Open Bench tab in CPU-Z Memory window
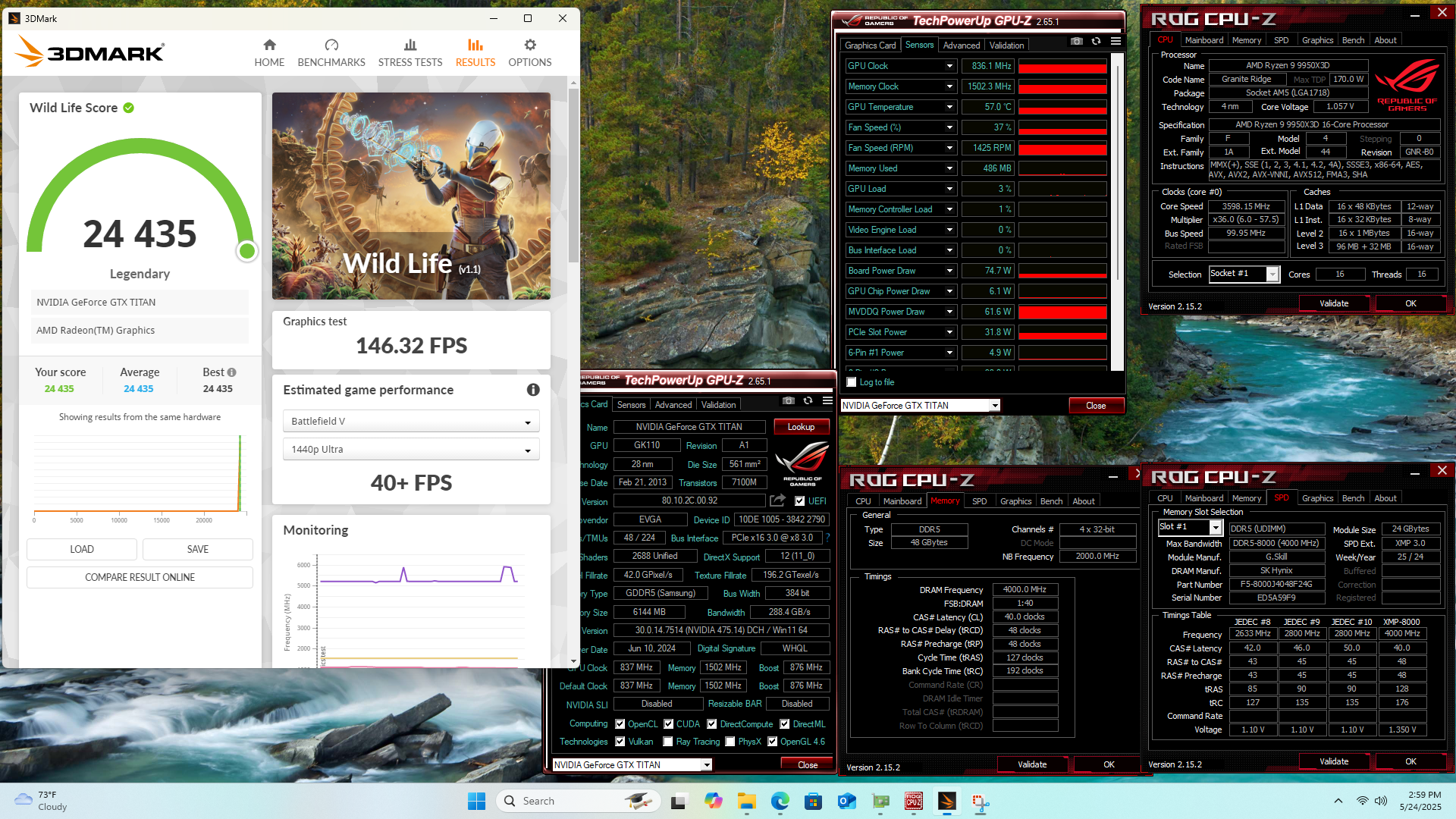 [1051, 501]
